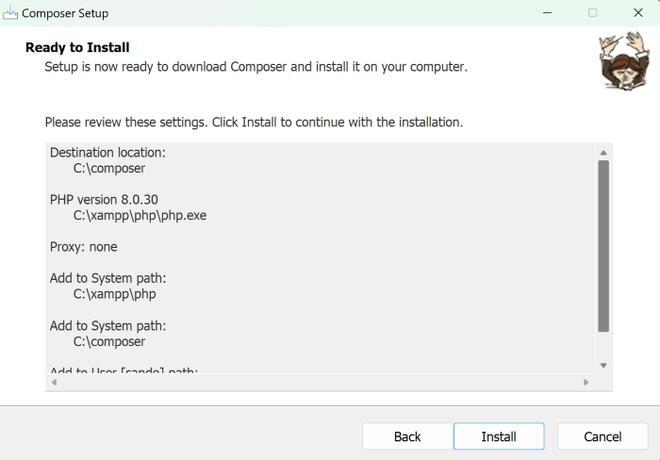
Task: Click the "Destination location:" line
Action: pos(107,152)
